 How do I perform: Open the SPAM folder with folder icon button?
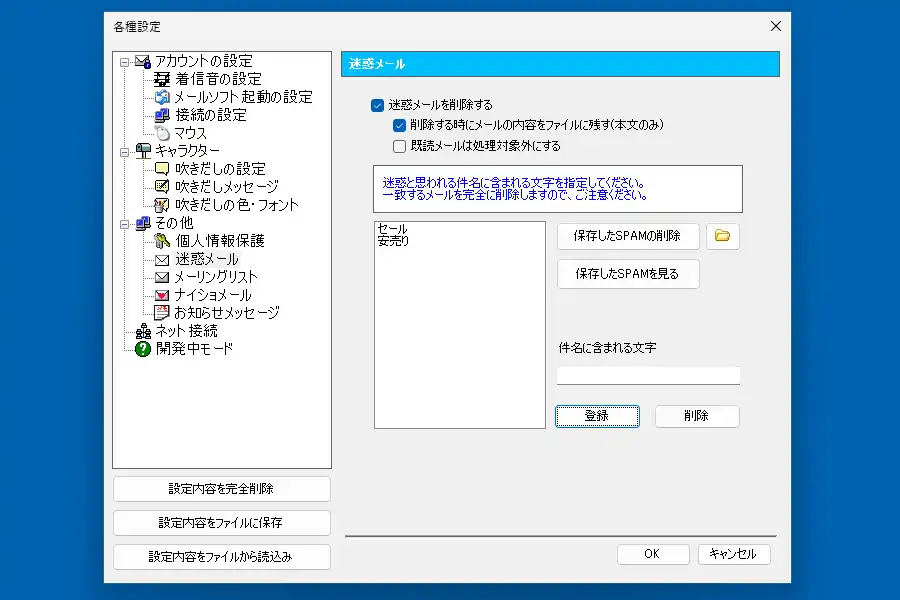[x=723, y=236]
